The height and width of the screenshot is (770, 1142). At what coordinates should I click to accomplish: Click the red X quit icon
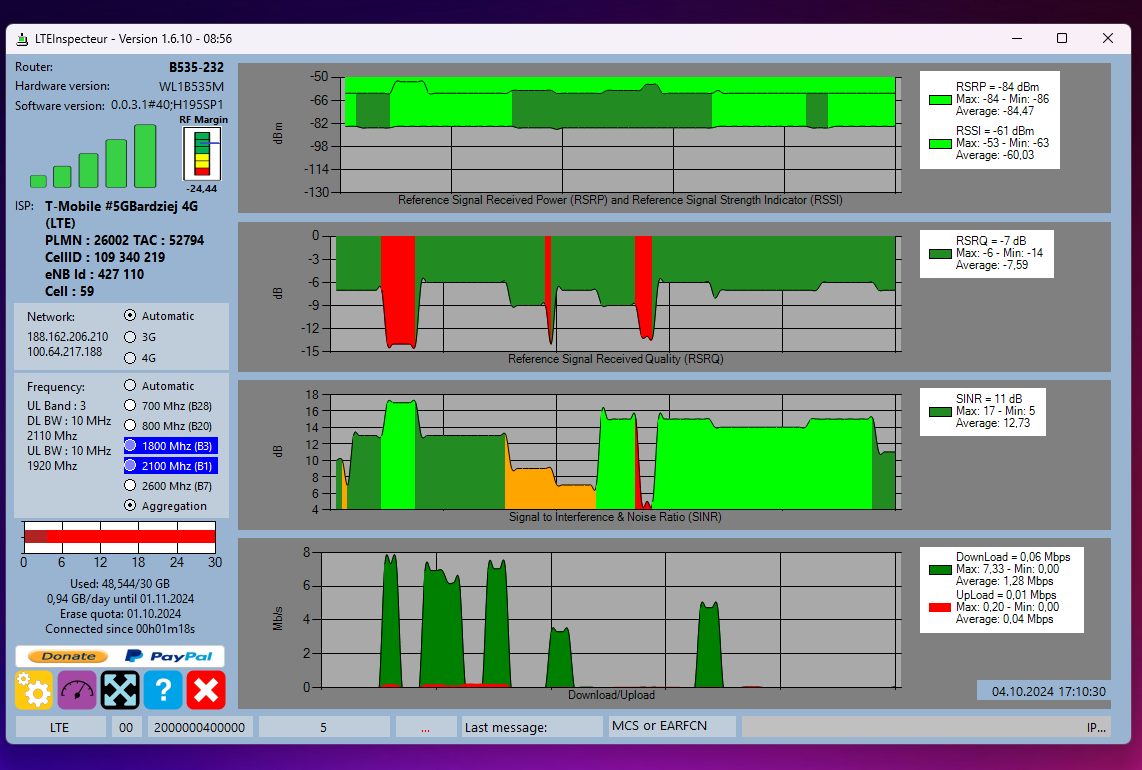206,690
